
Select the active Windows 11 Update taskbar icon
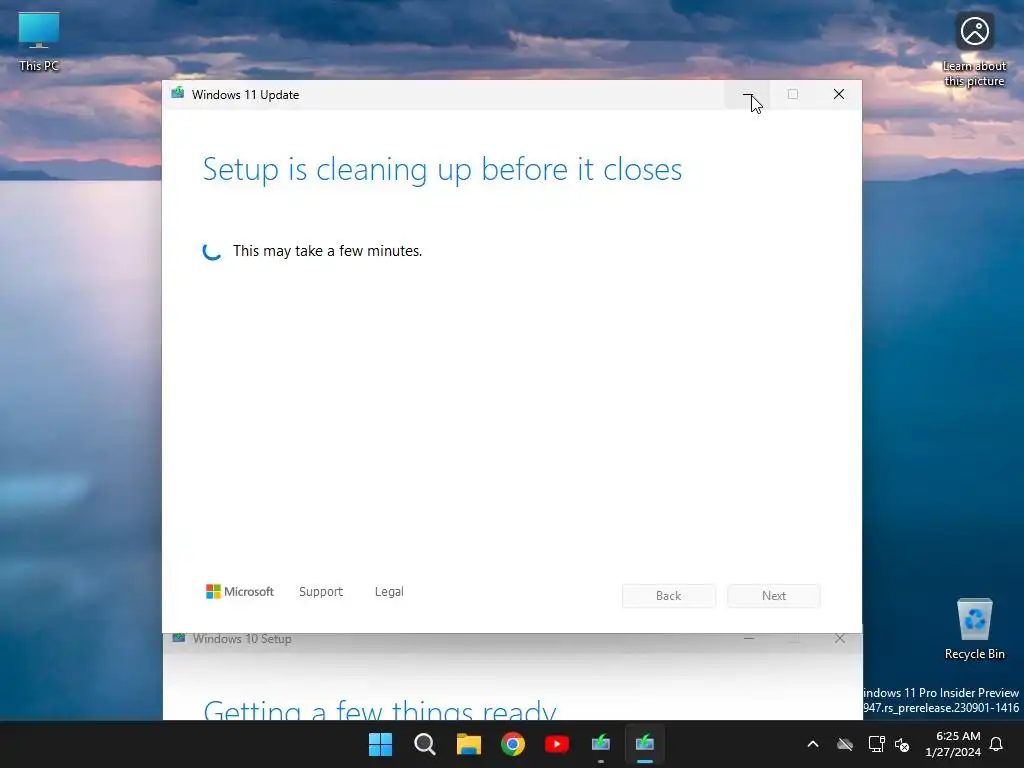(x=645, y=744)
